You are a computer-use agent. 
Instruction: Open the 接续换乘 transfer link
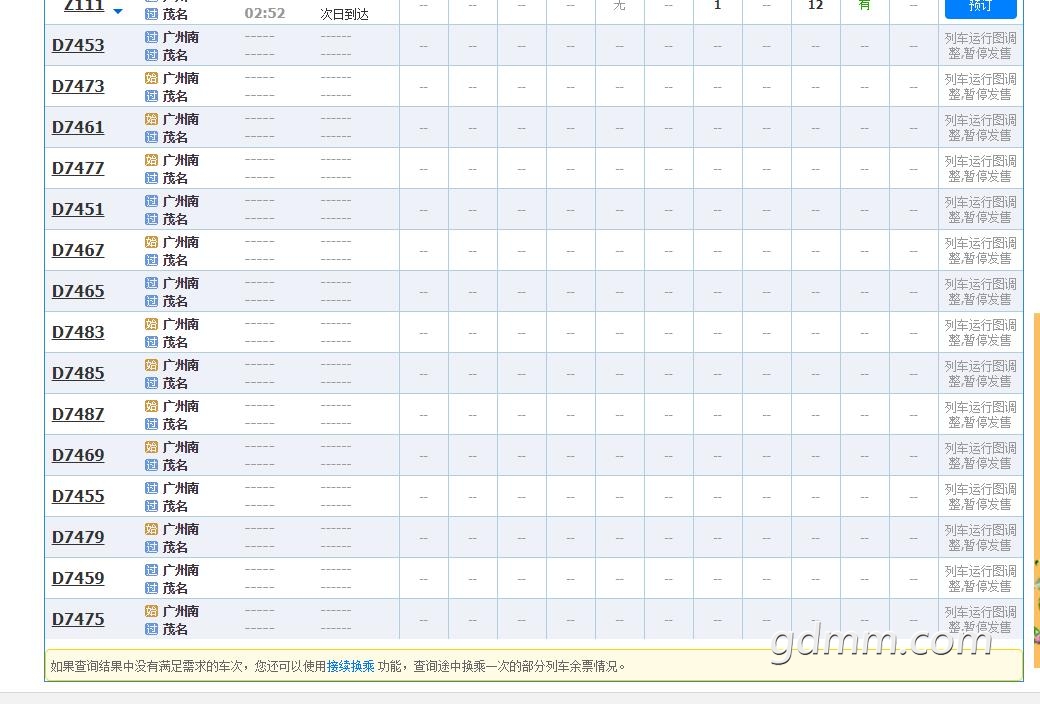[x=350, y=666]
